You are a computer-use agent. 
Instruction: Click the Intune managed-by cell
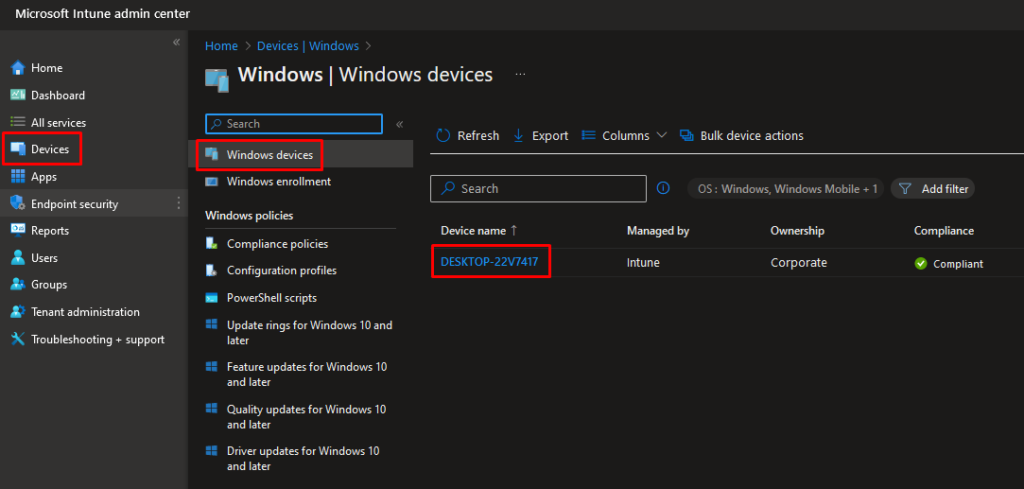point(643,262)
